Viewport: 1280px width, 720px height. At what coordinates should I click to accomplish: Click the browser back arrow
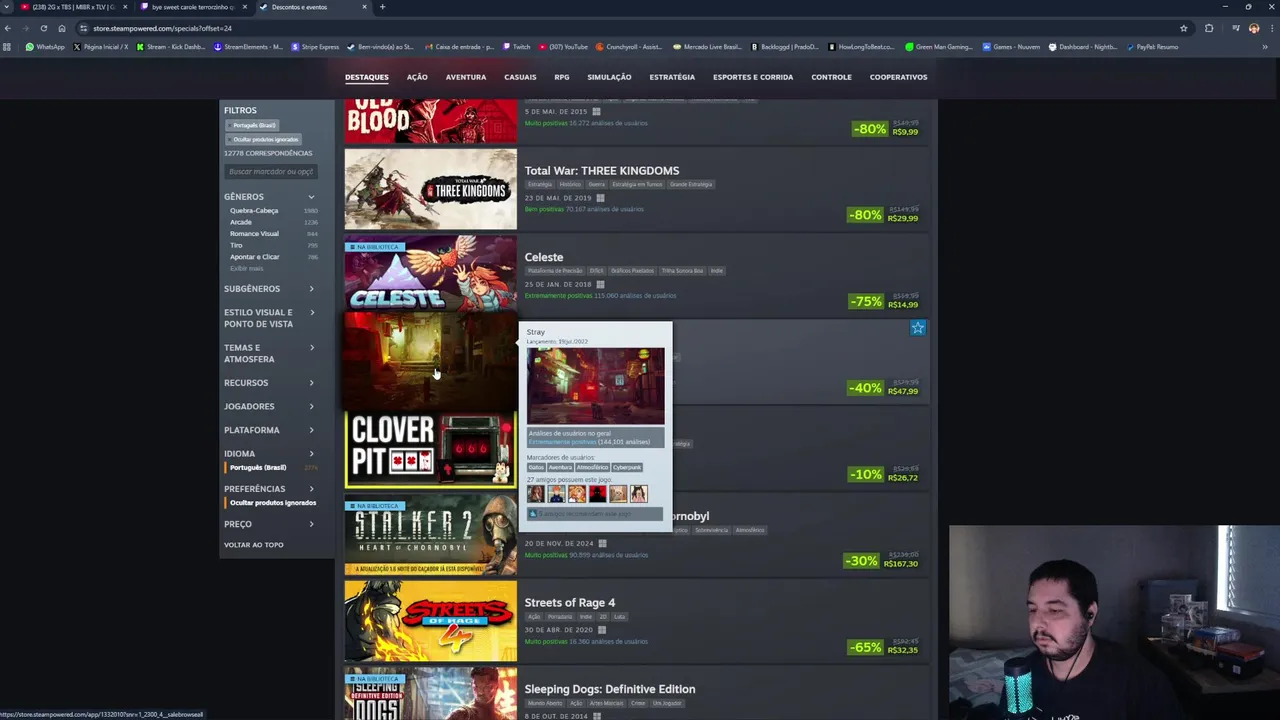tap(8, 28)
